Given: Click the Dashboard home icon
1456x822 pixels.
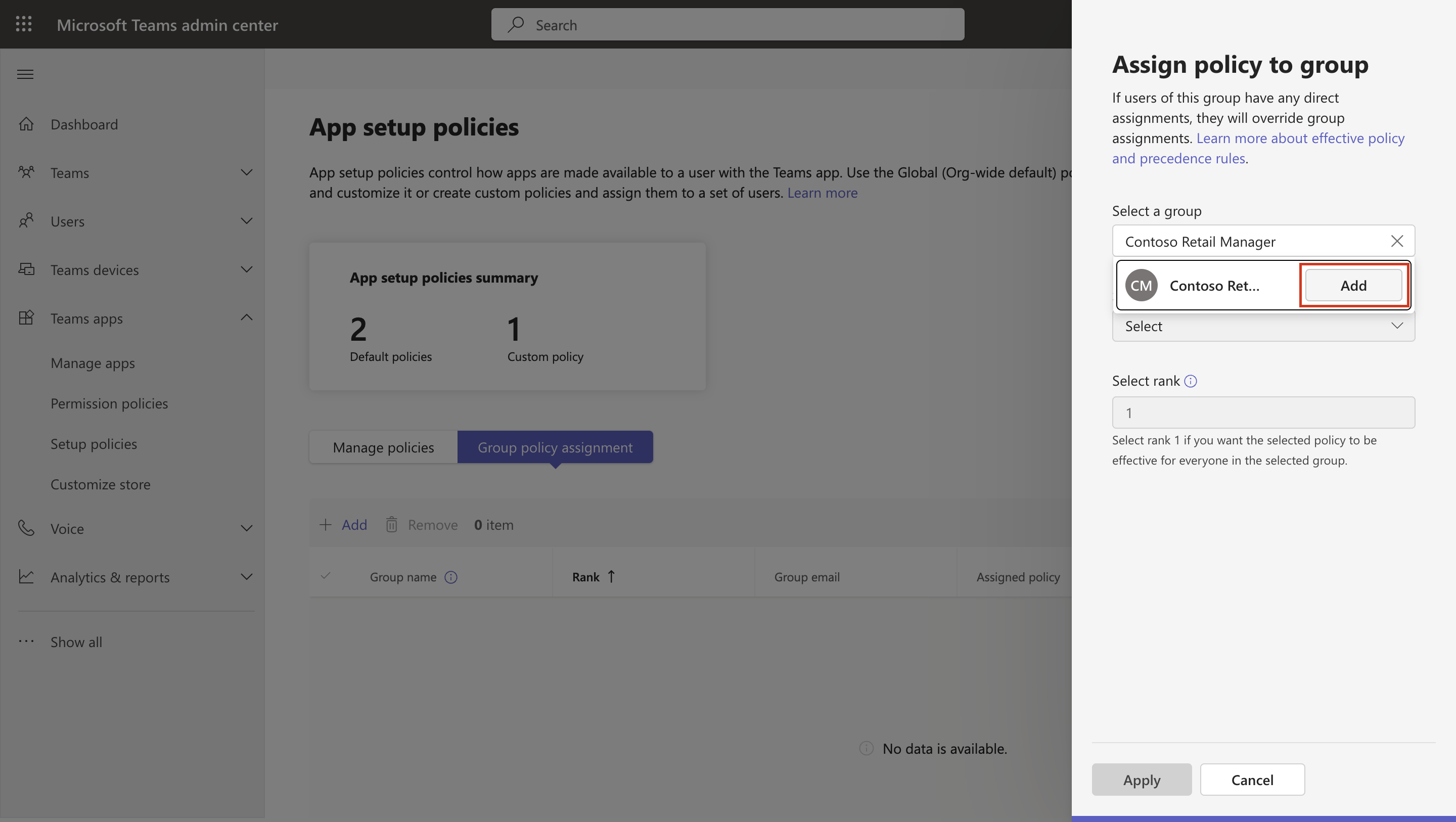Looking at the screenshot, I should point(26,124).
